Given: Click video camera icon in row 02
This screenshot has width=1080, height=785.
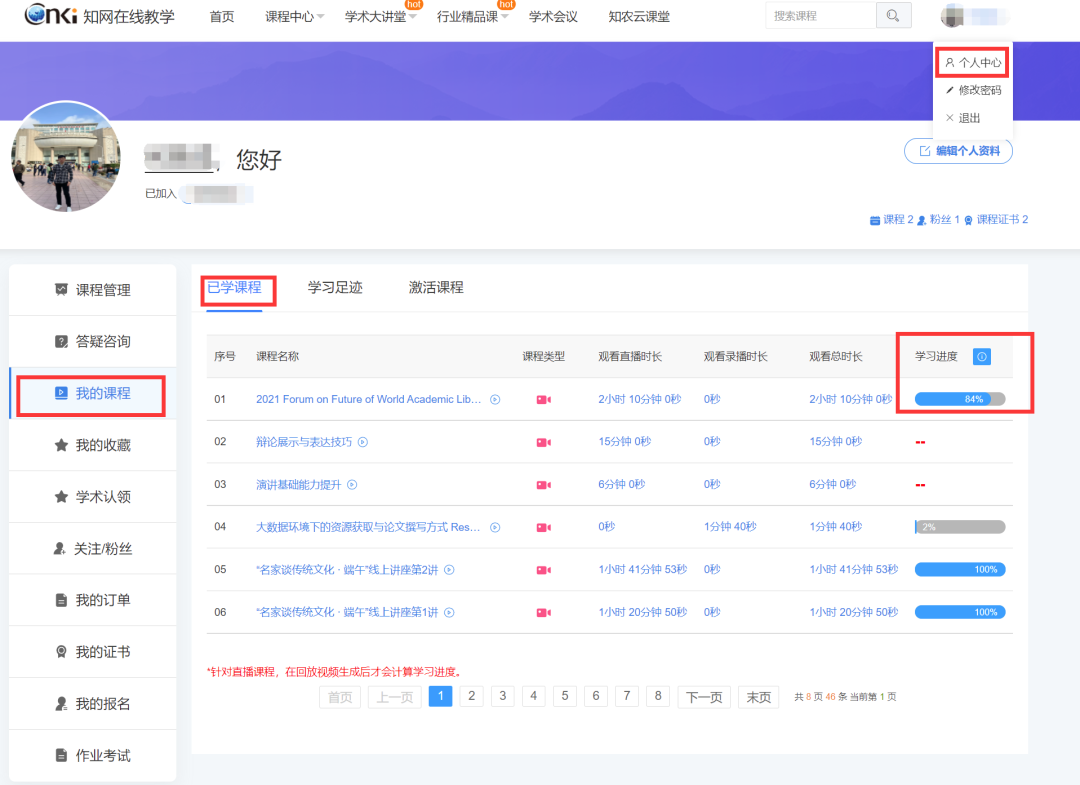Looking at the screenshot, I should (x=543, y=442).
